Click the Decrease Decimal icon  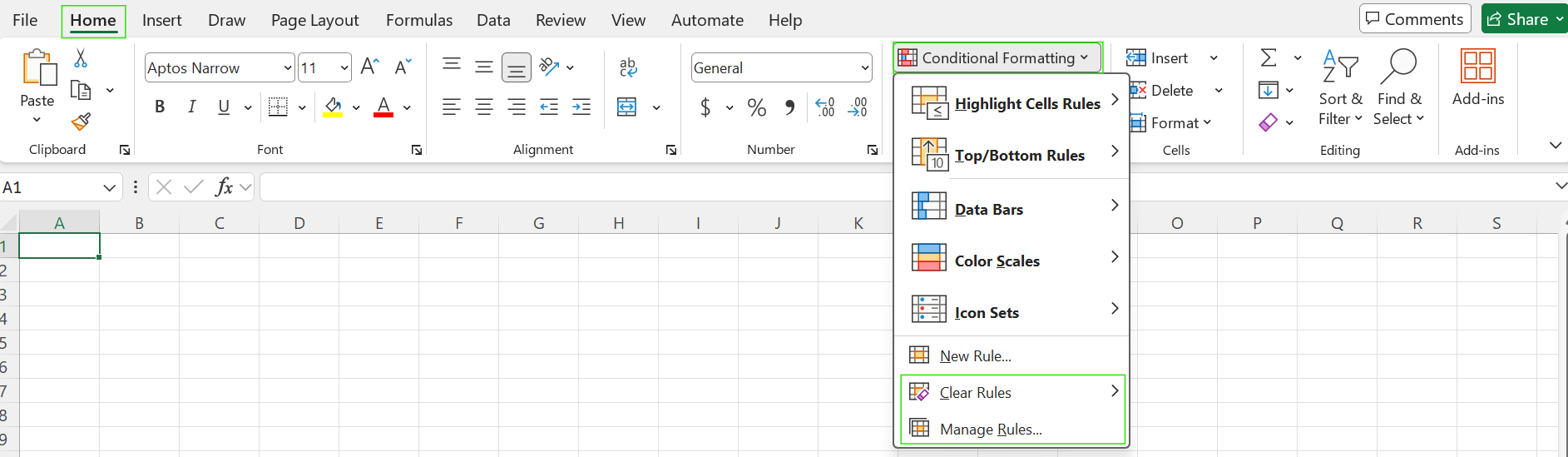[858, 107]
